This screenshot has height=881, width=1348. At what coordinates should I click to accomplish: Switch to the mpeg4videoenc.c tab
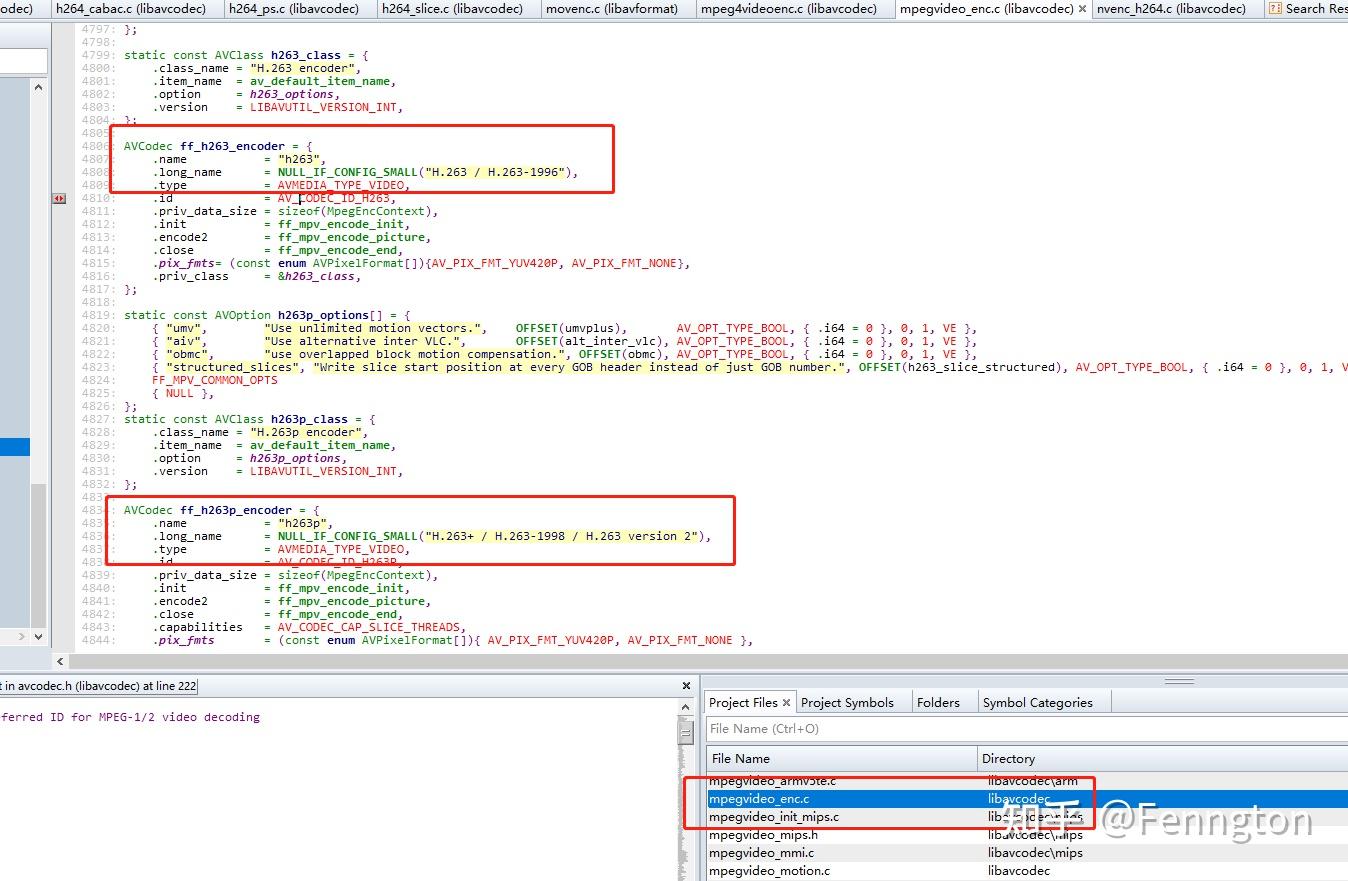(x=788, y=9)
